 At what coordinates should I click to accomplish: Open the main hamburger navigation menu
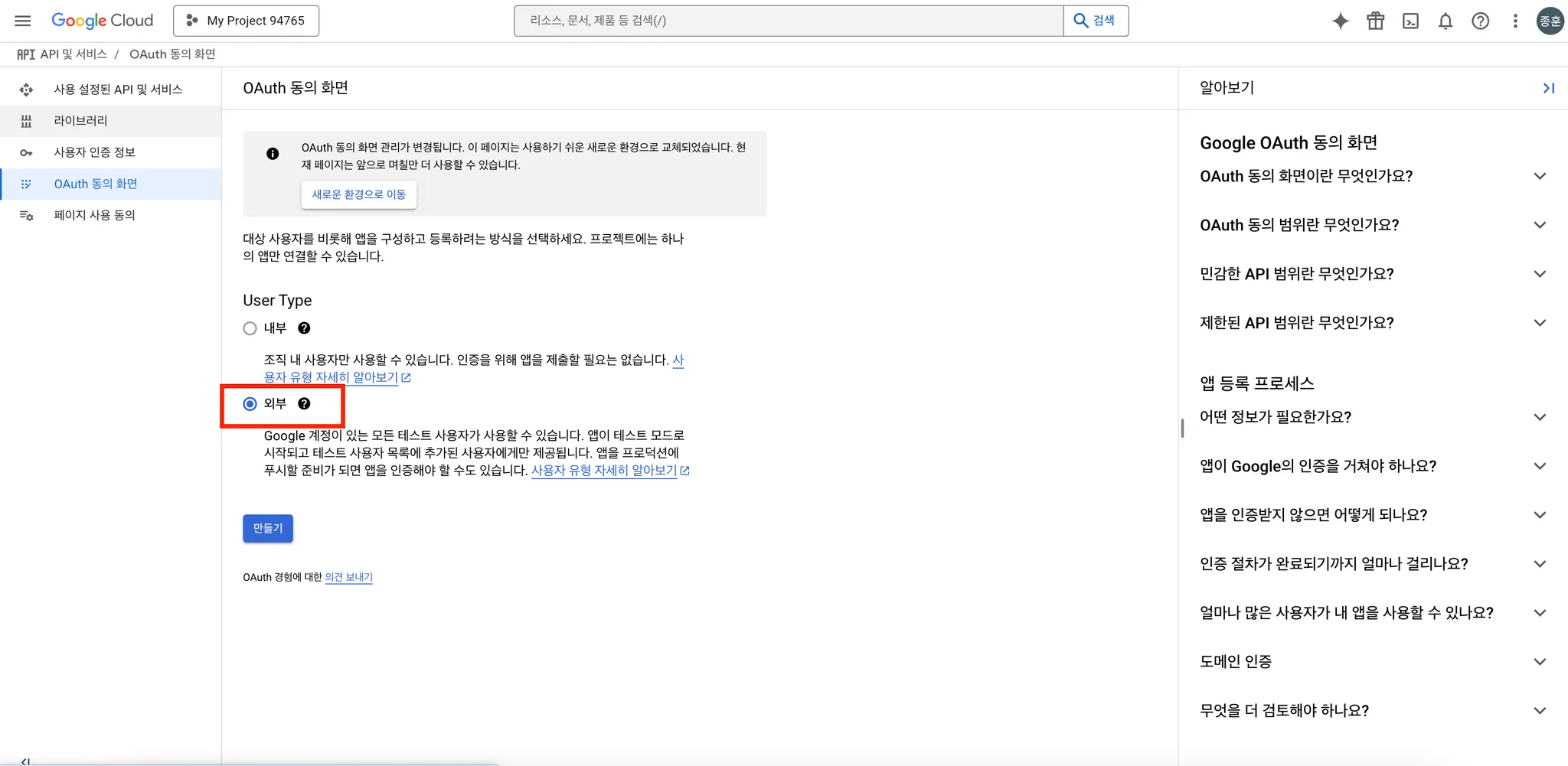(23, 21)
